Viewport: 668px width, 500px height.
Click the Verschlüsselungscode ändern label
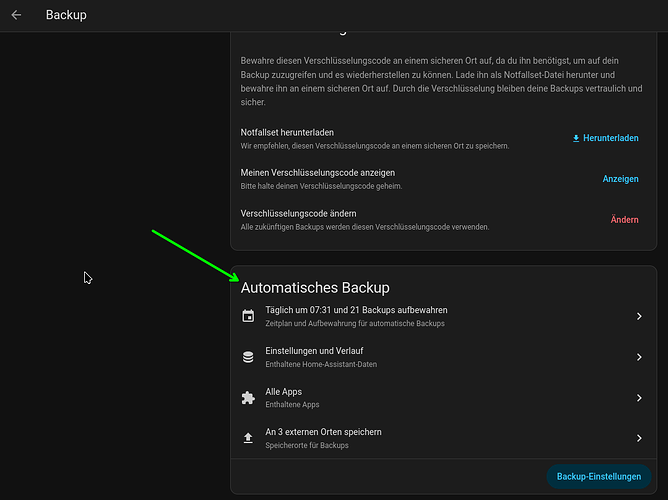click(298, 213)
